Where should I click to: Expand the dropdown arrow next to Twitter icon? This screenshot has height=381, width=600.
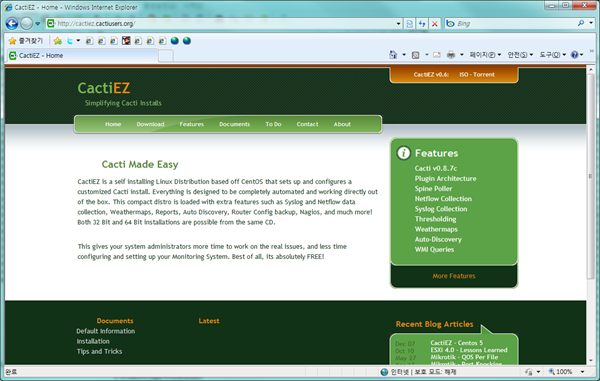click(x=78, y=41)
